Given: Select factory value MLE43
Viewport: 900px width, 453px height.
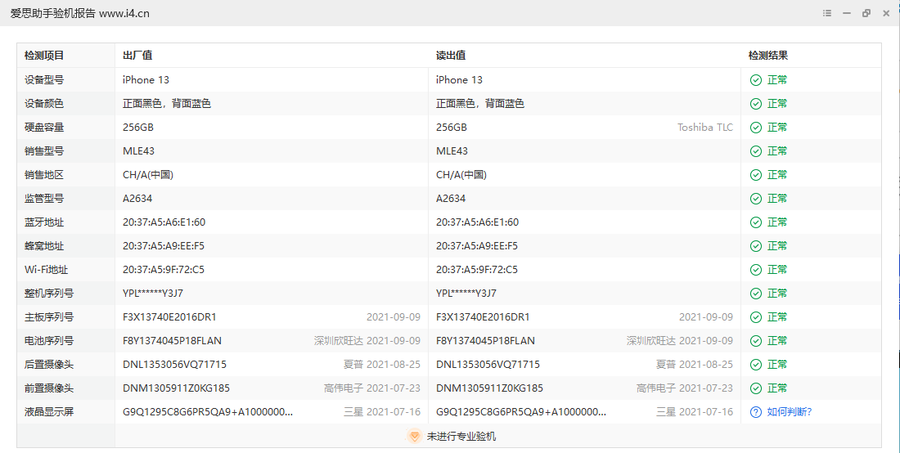Looking at the screenshot, I should point(138,151).
